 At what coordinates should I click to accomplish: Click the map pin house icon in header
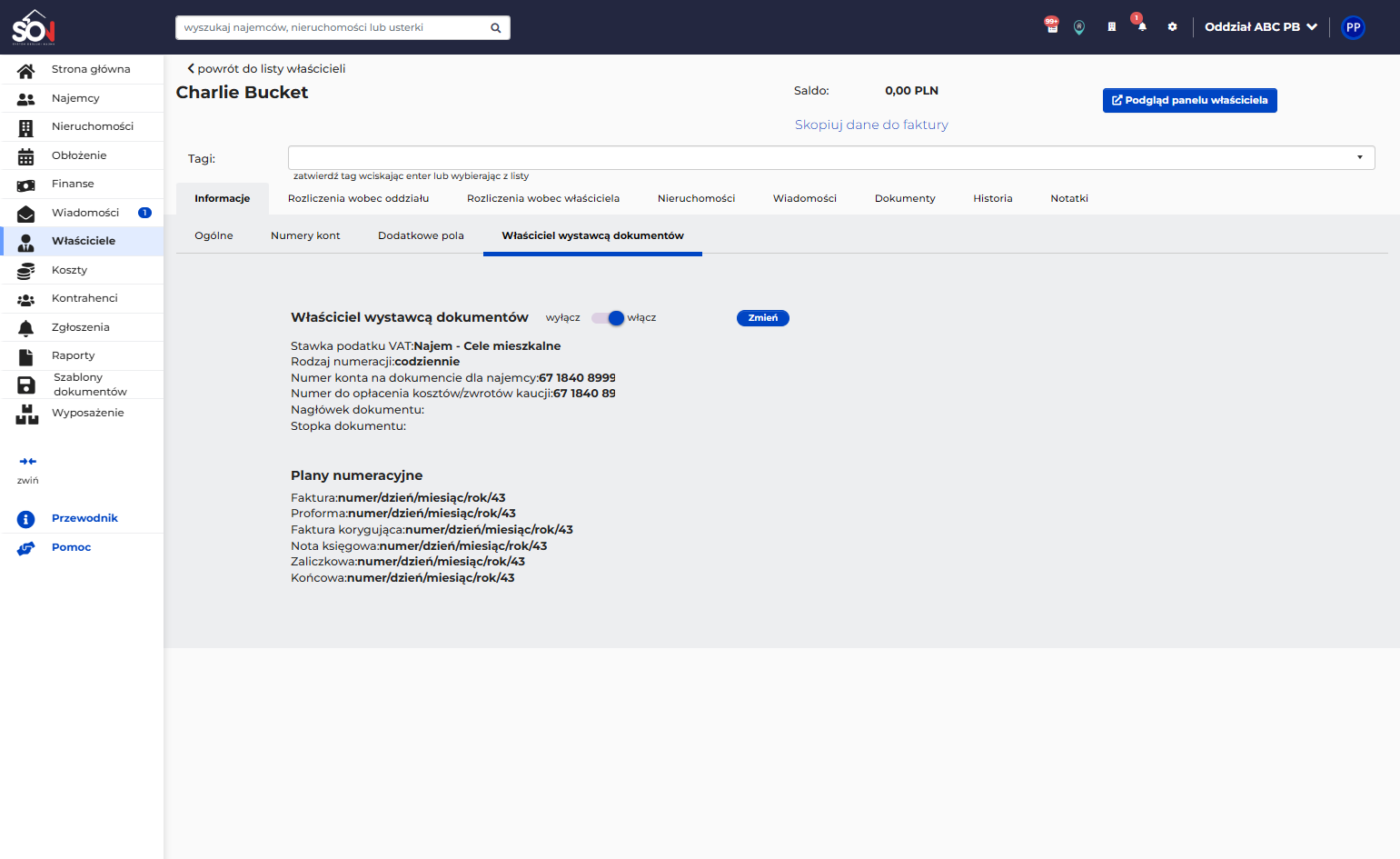pos(1079,27)
